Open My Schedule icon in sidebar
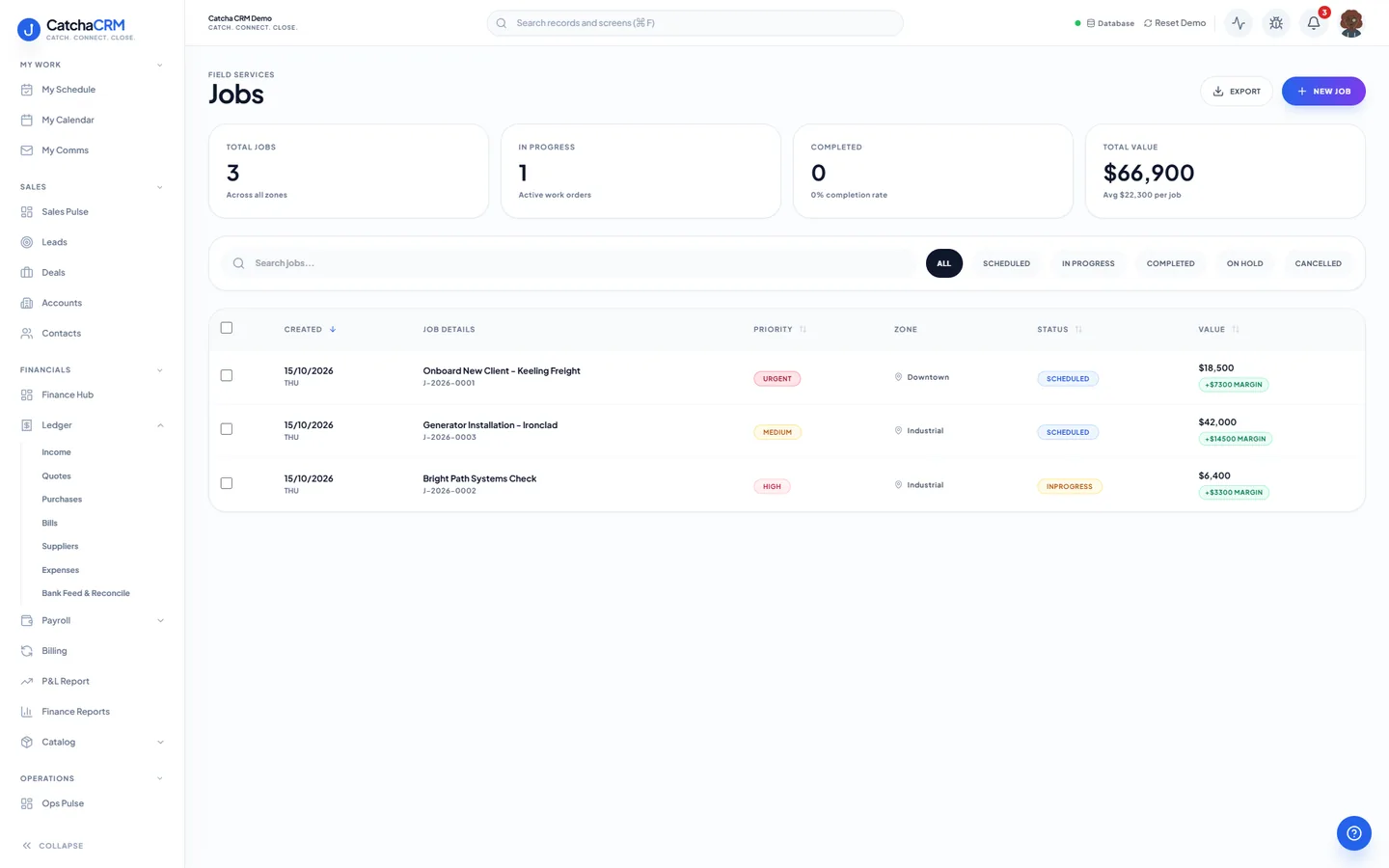Image resolution: width=1389 pixels, height=868 pixels. tap(27, 90)
